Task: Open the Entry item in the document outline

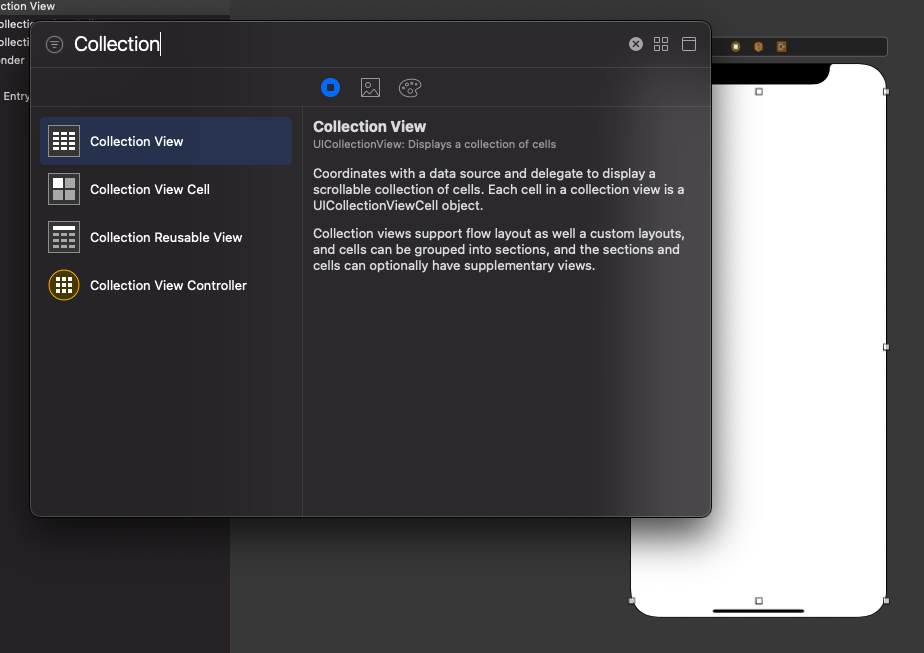Action: click(17, 96)
